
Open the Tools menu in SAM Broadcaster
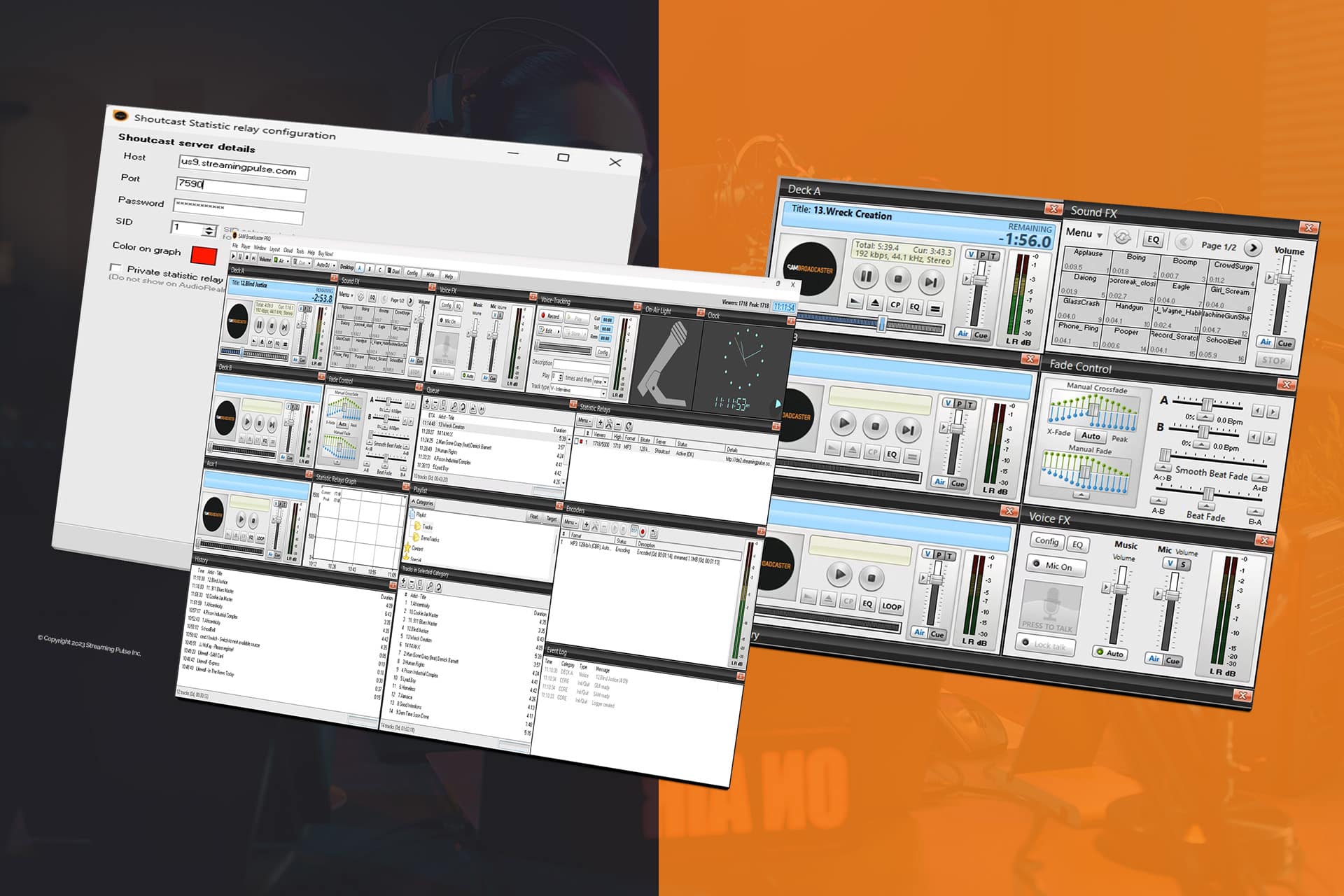coord(300,251)
